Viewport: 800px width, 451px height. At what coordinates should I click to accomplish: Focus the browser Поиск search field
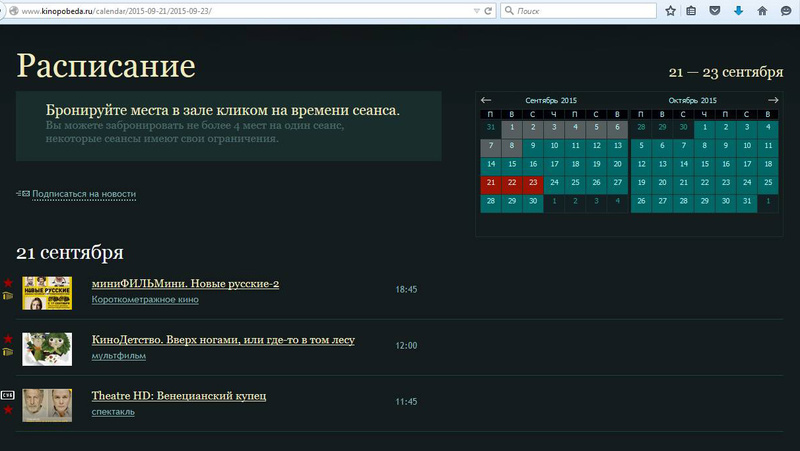(578, 11)
